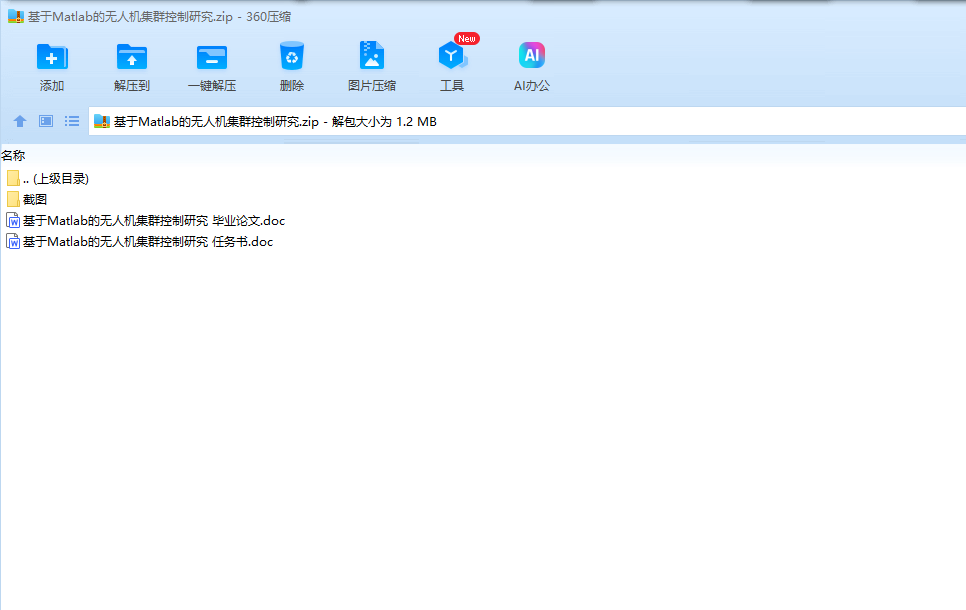Viewport: 966px width, 610px height.
Task: Click the 解压到 (Extract to) icon
Action: coord(132,57)
